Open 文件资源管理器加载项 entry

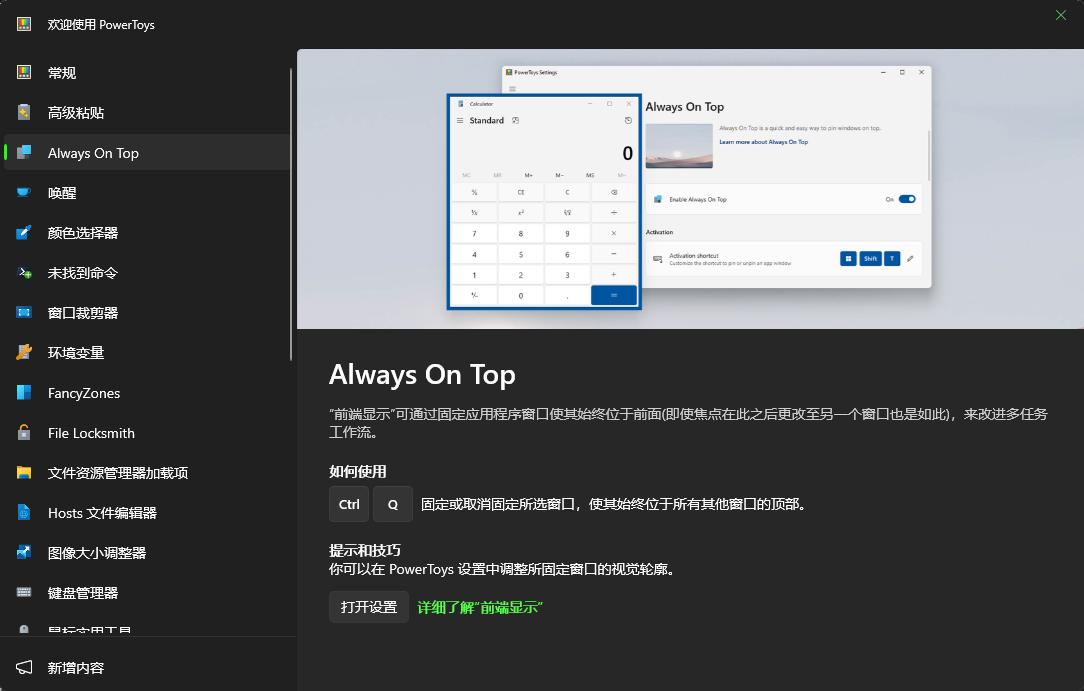click(147, 473)
